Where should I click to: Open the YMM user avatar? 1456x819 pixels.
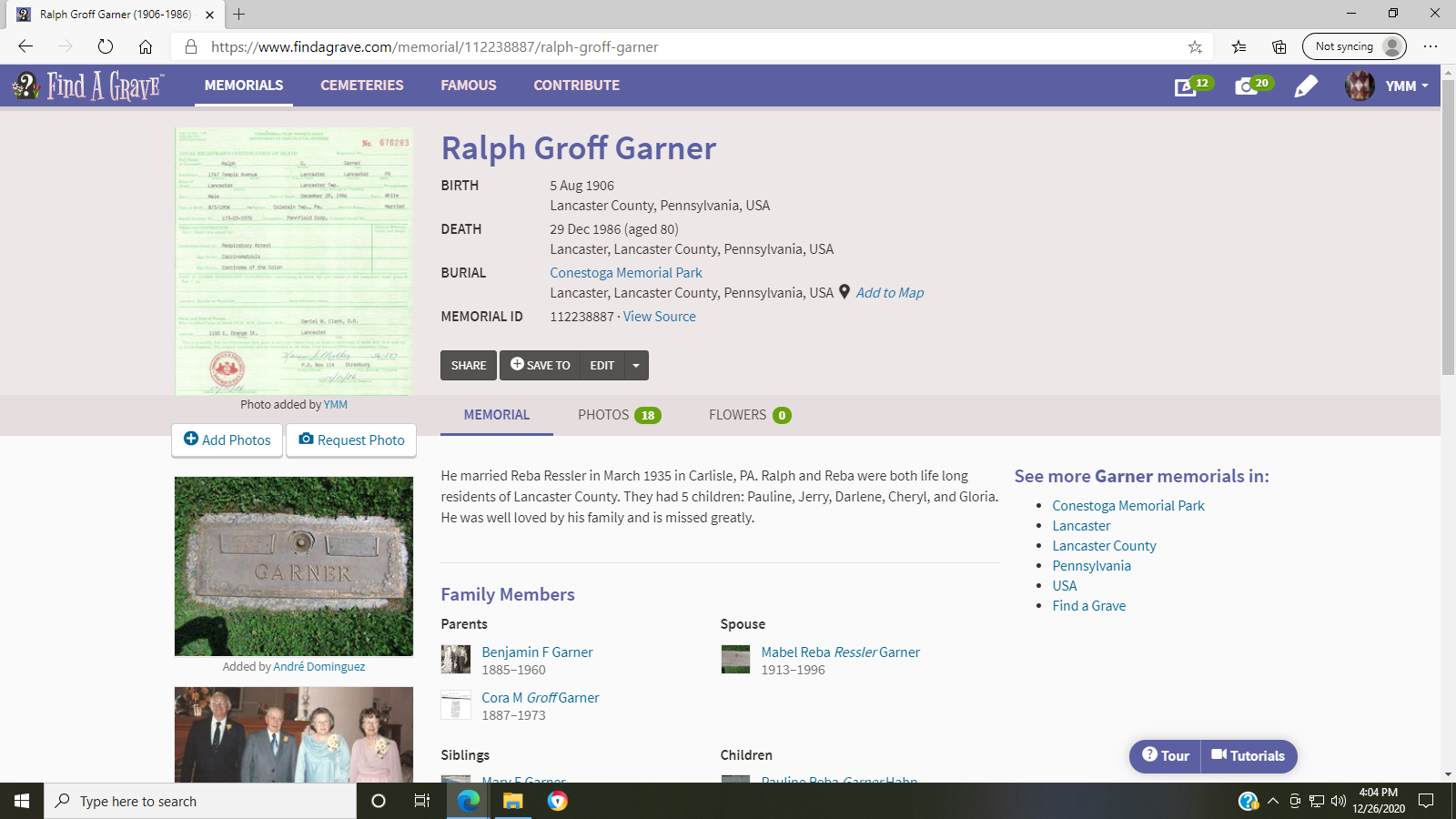1360,86
